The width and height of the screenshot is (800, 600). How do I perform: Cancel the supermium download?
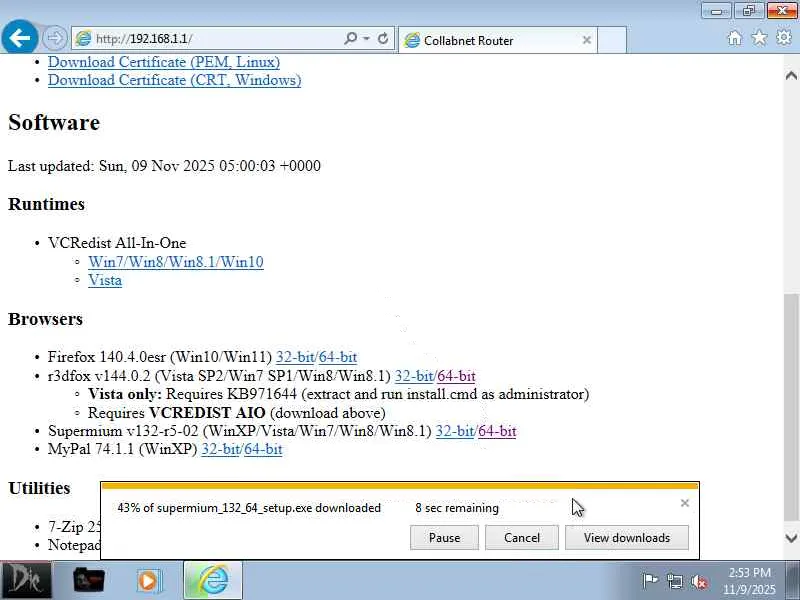tap(521, 538)
